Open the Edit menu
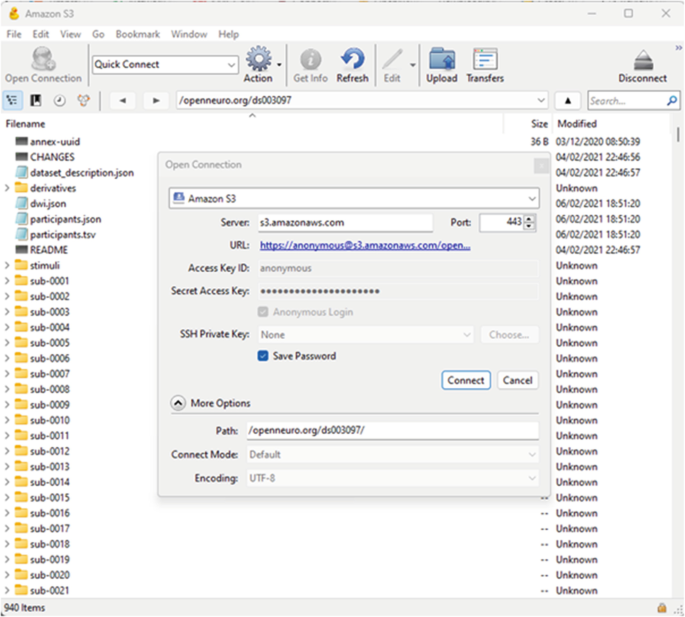 [41, 34]
